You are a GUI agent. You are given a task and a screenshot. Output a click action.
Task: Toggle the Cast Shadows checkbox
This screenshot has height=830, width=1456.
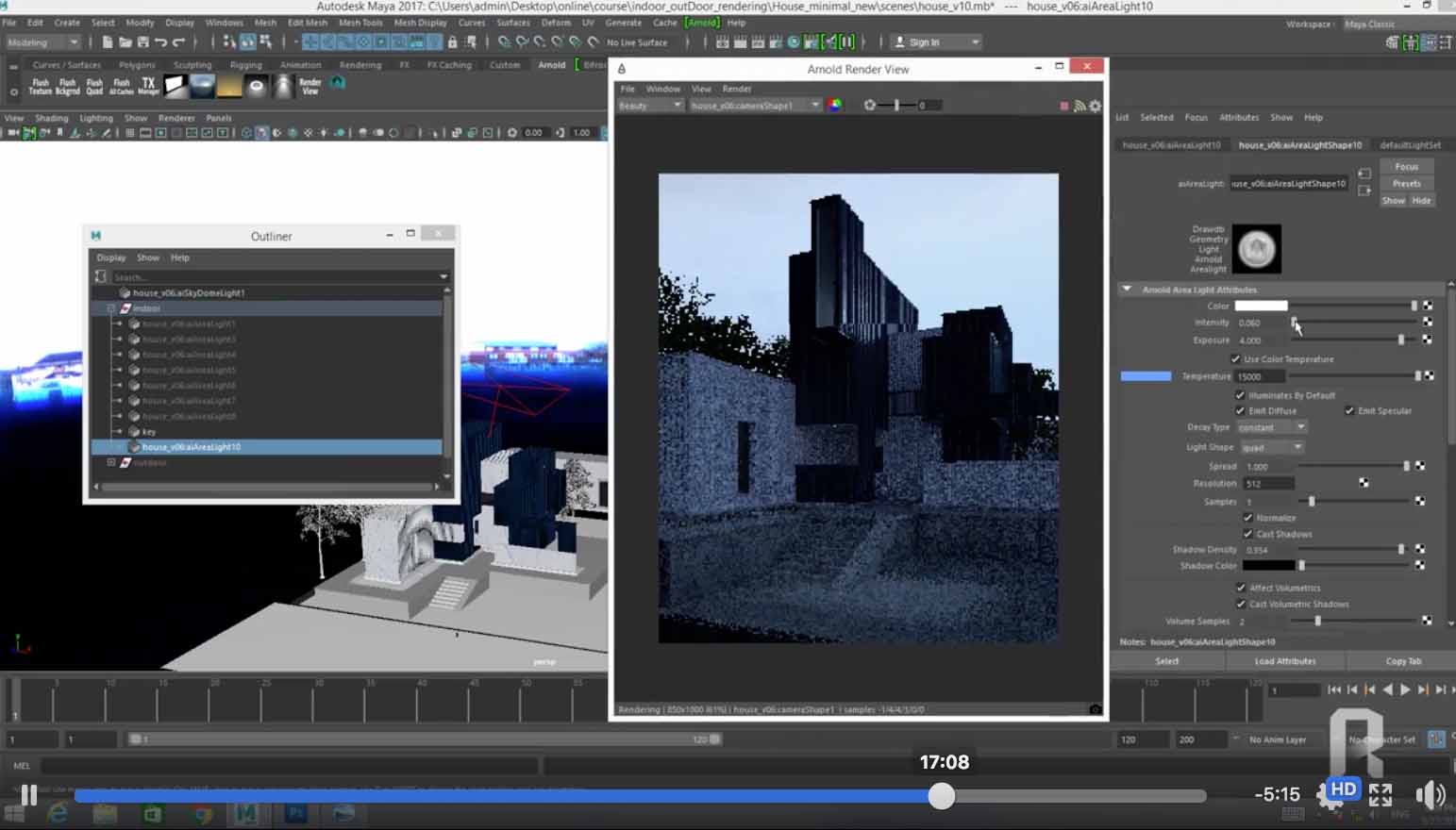click(x=1248, y=534)
